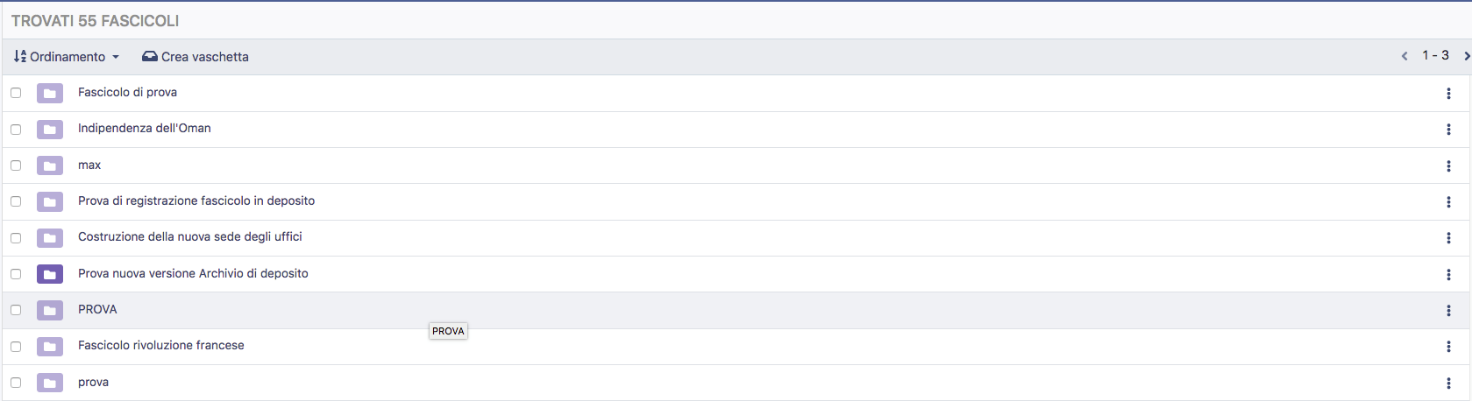
Task: Open Costruzione della nuova sede degli uffici
Action: [190, 237]
